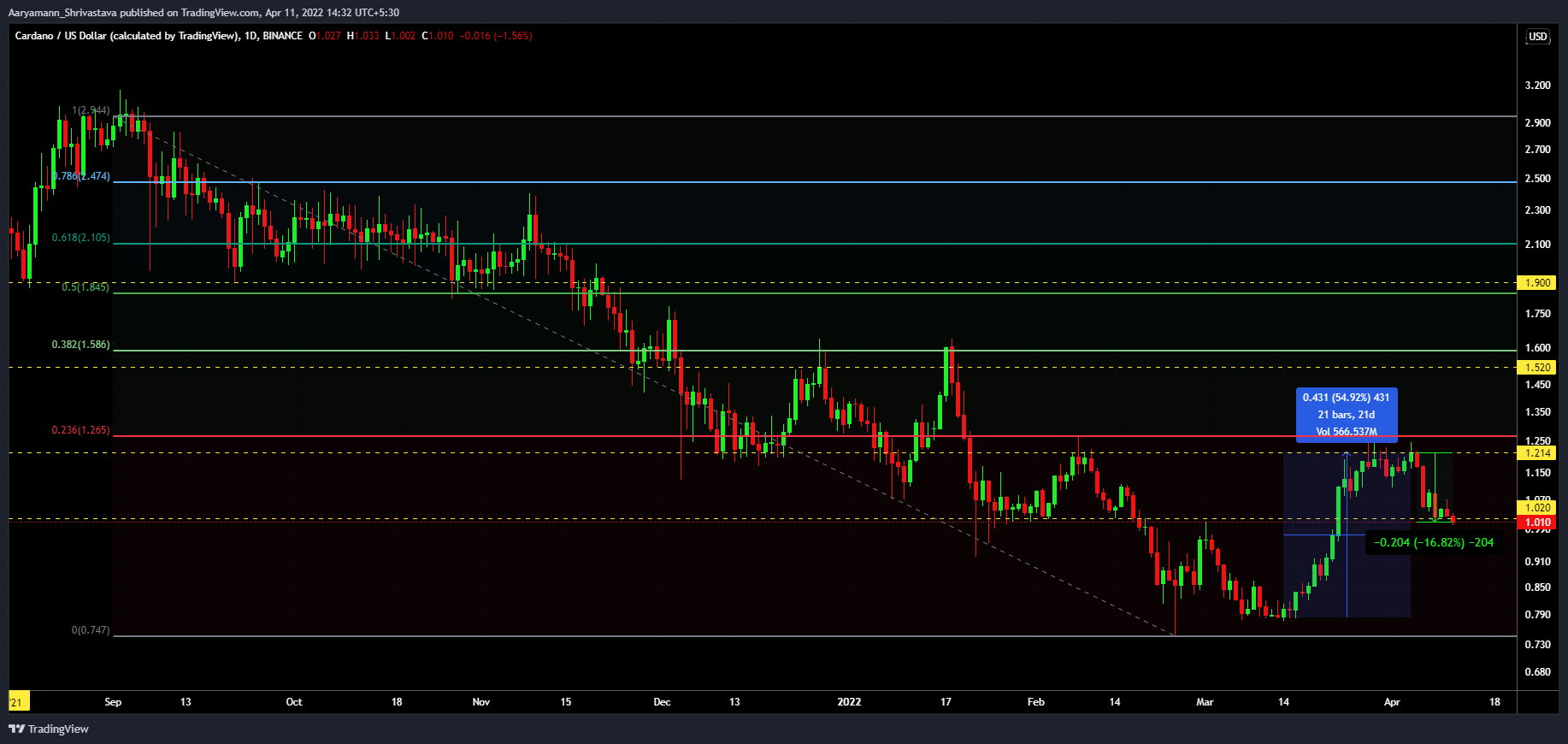Click the 0.680 price axis label
The width and height of the screenshot is (1568, 744).
1538,672
